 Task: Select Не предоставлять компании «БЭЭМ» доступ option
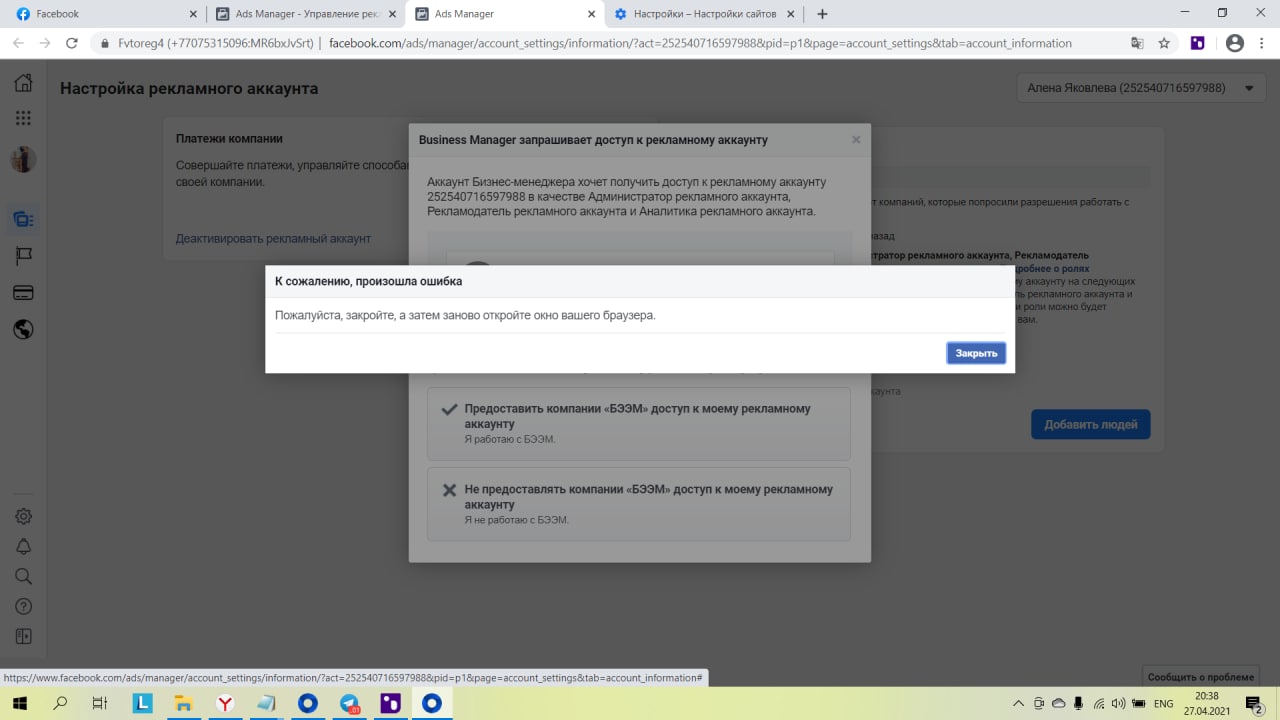tap(639, 504)
